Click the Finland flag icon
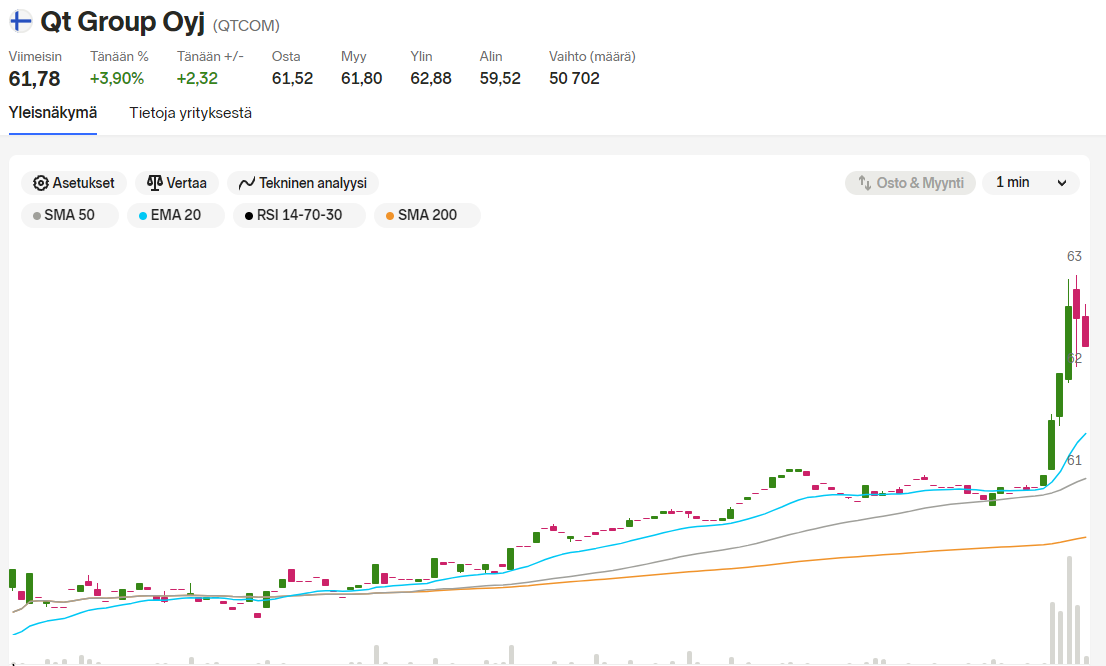Viewport: 1106px width, 666px height. (x=20, y=21)
